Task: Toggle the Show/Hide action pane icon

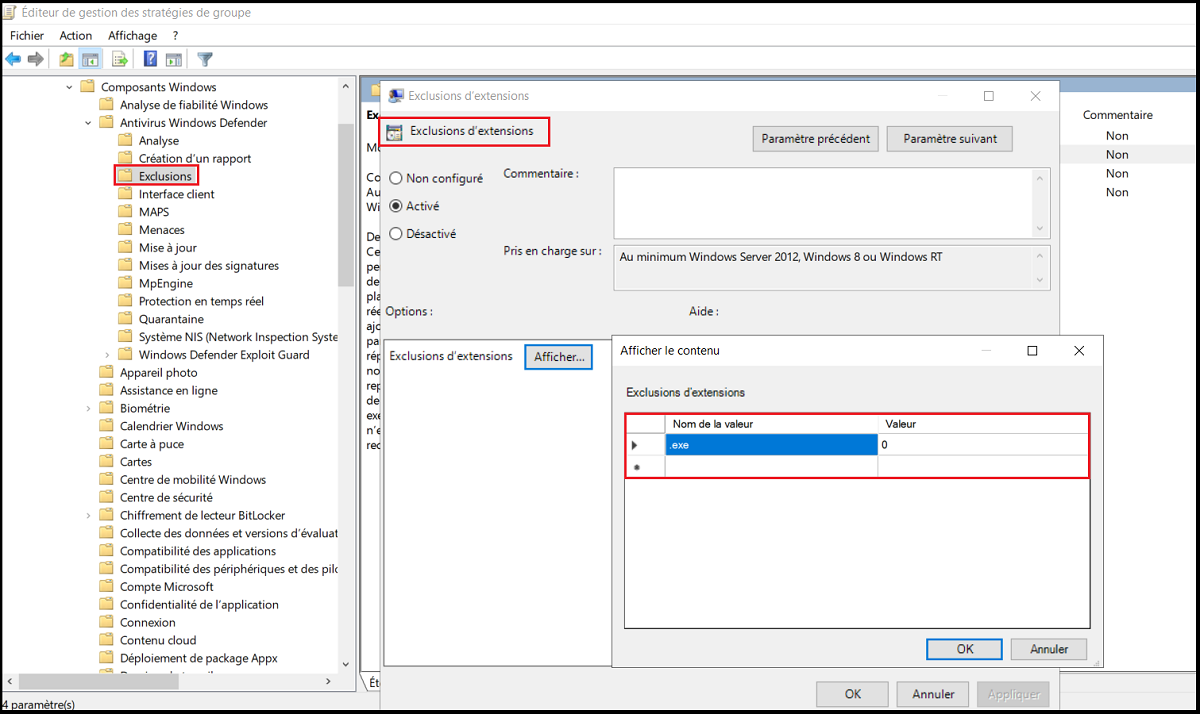Action: pos(173,59)
